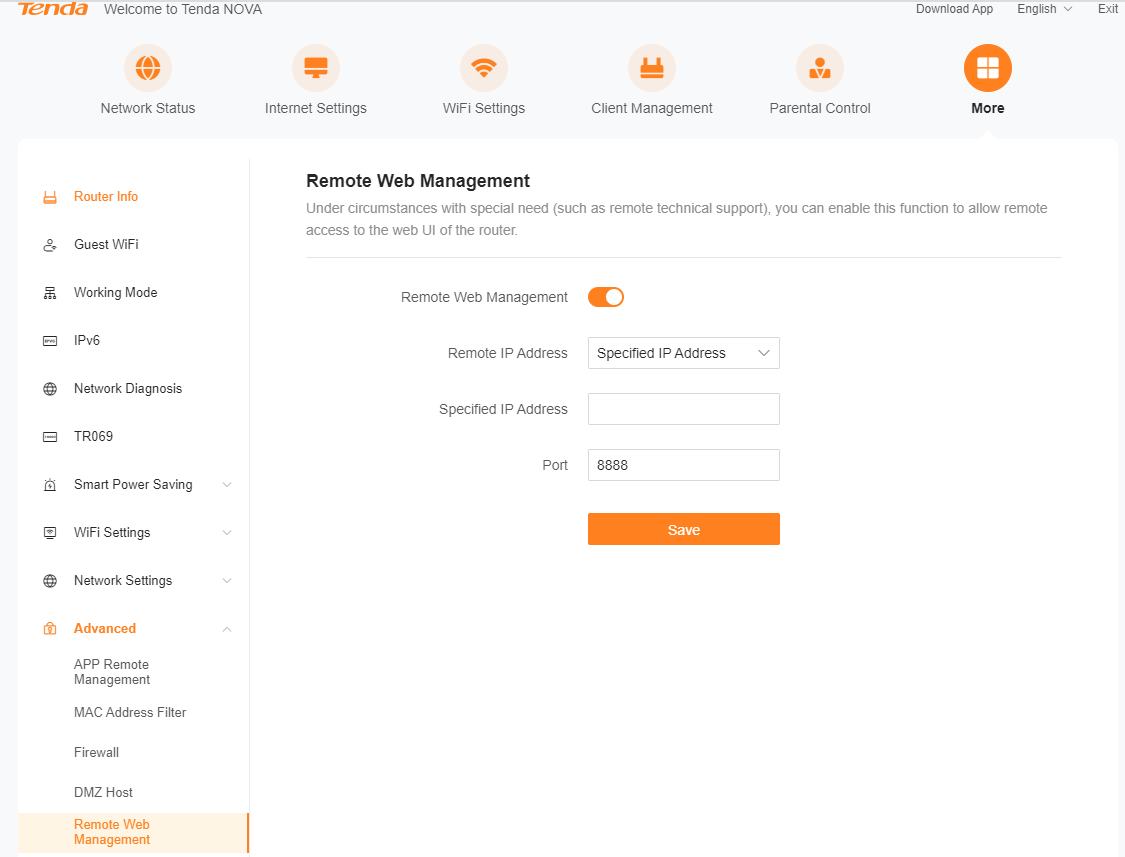This screenshot has width=1125, height=857.
Task: Expand the Smart Power Saving section
Action: [x=227, y=485]
